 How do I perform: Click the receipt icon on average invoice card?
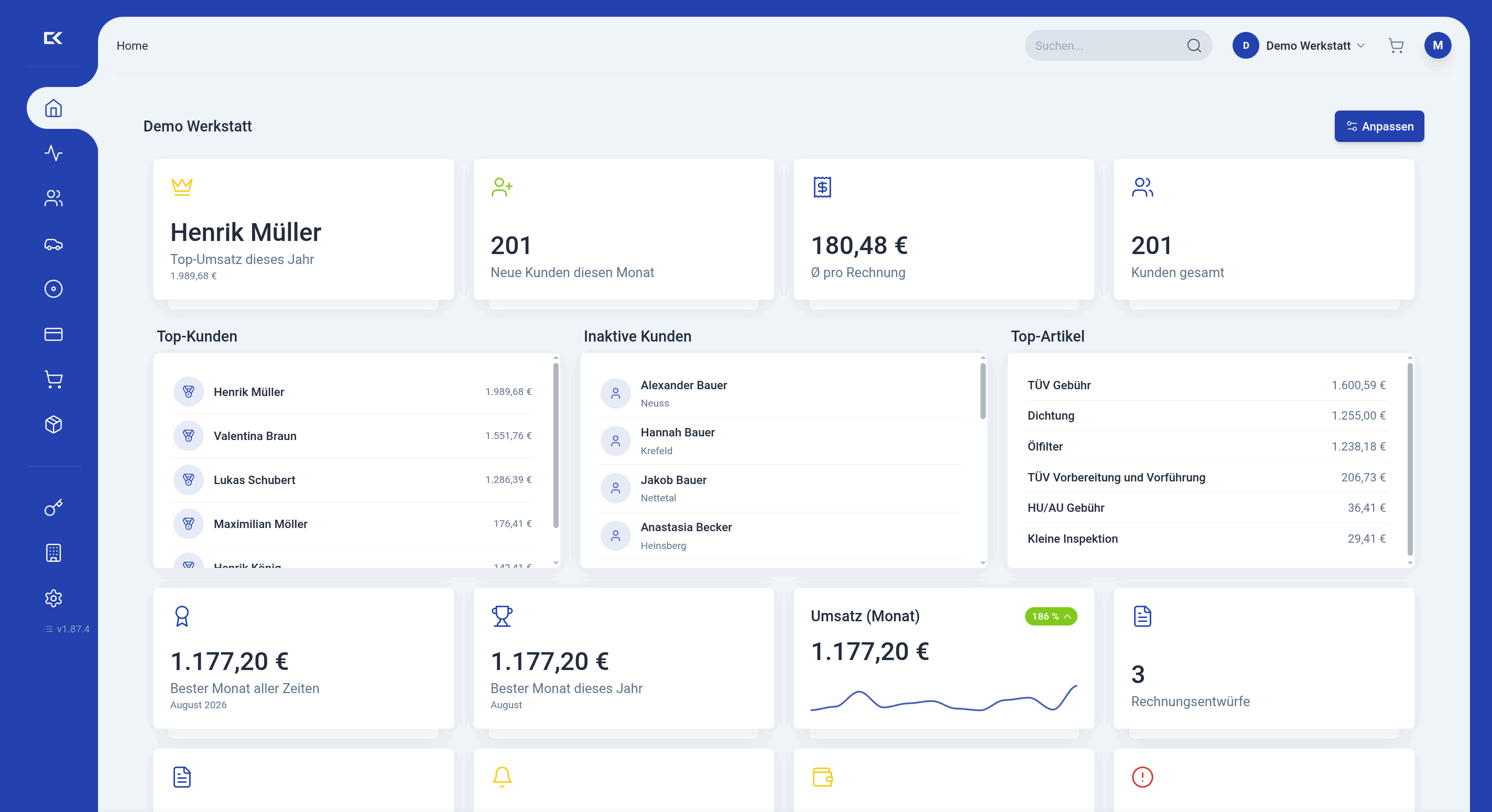point(822,186)
